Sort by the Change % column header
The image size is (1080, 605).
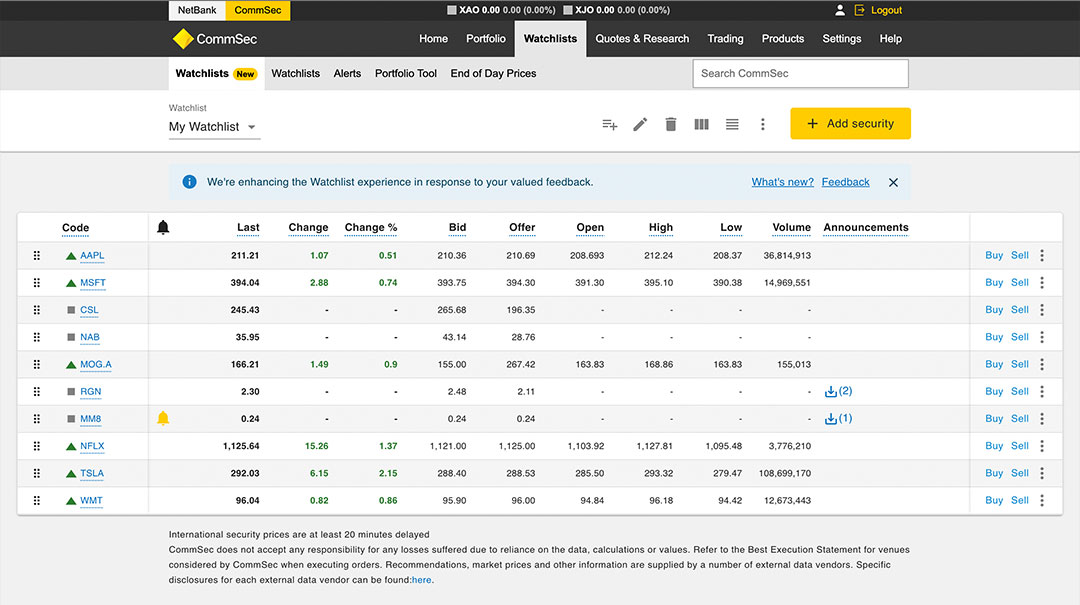point(371,228)
